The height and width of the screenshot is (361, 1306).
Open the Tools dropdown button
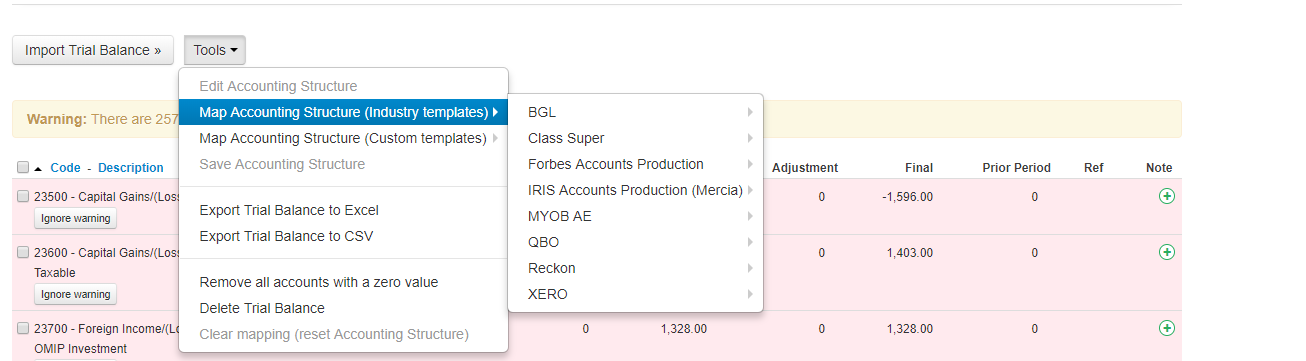[x=215, y=50]
